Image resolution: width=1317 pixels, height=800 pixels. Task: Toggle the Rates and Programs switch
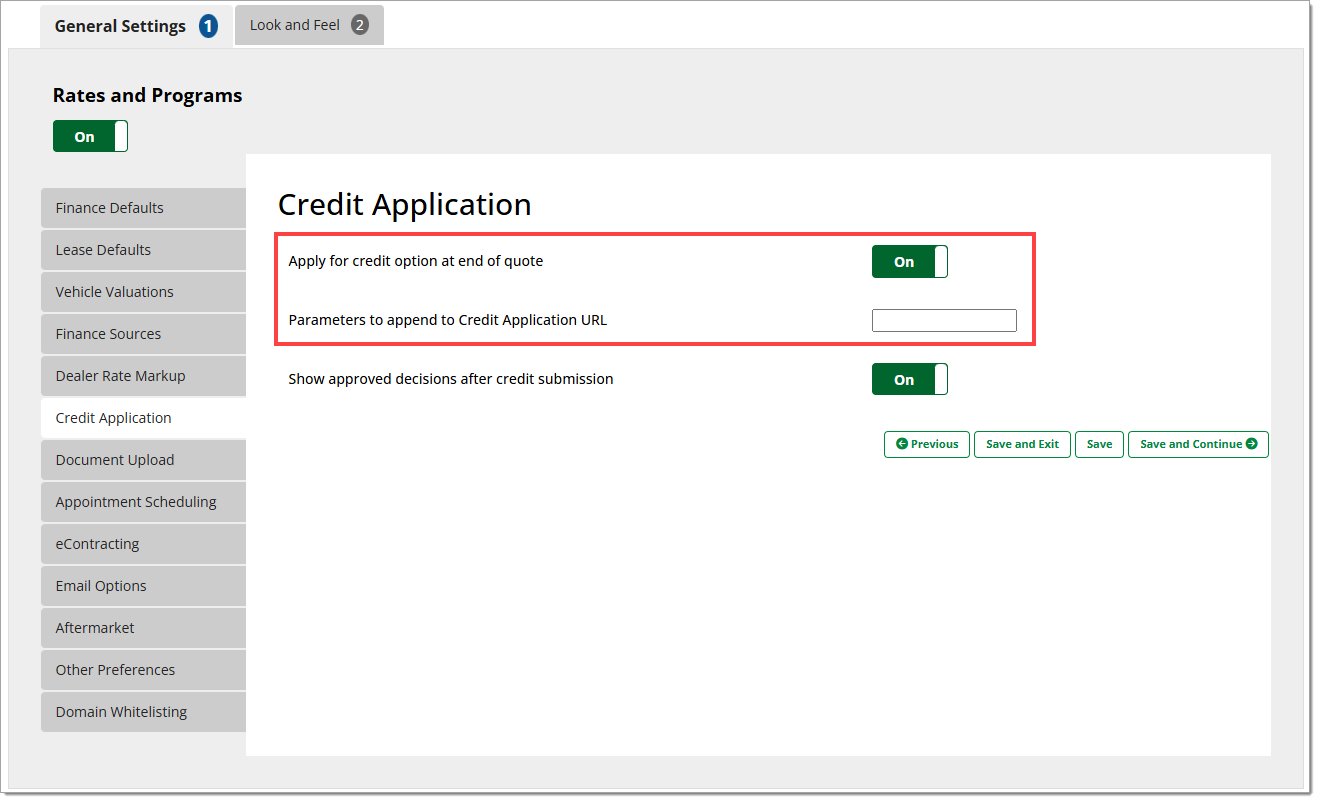pyautogui.click(x=90, y=137)
